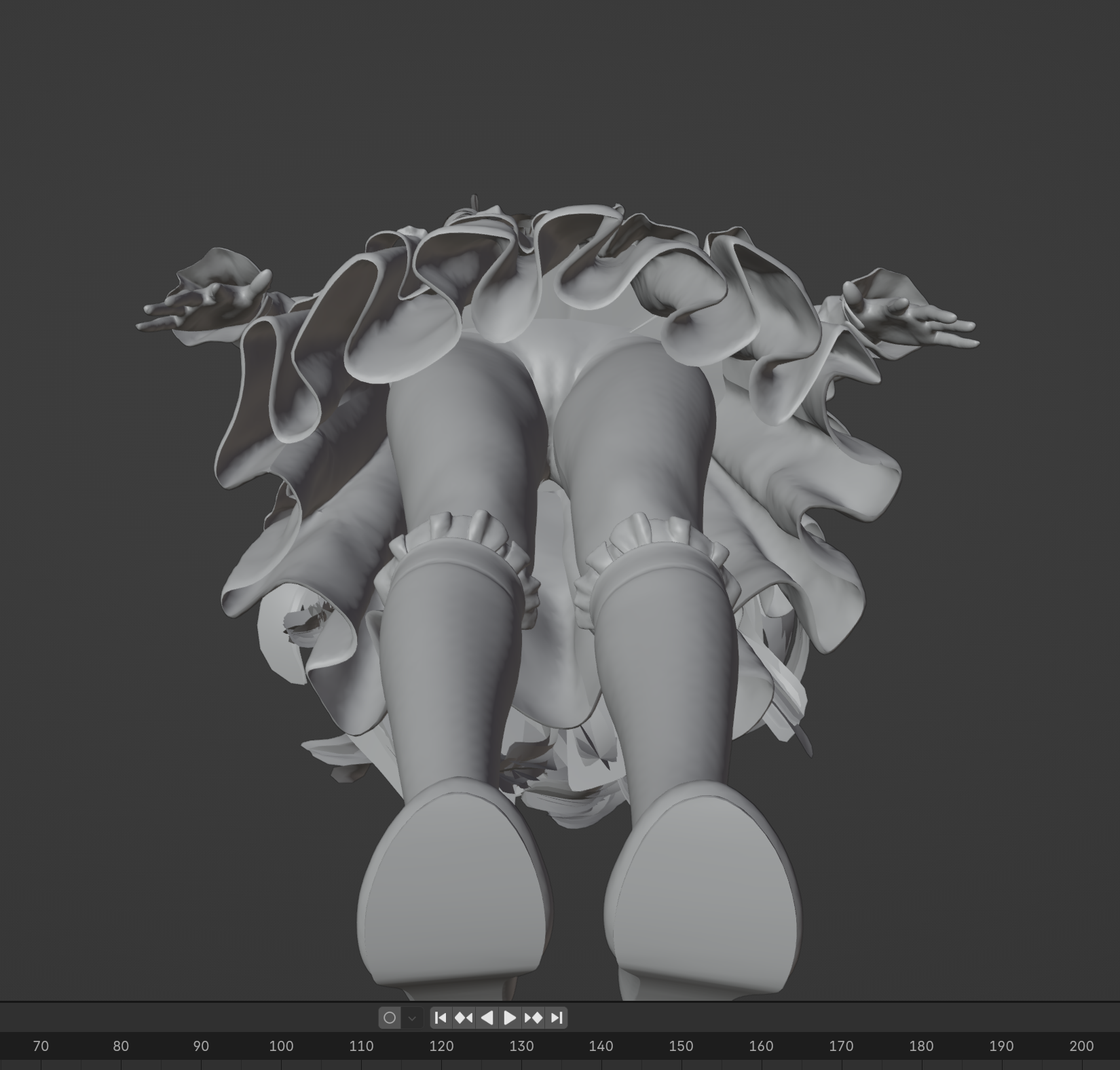Open the auto keyframing options dropdown

(x=412, y=1018)
